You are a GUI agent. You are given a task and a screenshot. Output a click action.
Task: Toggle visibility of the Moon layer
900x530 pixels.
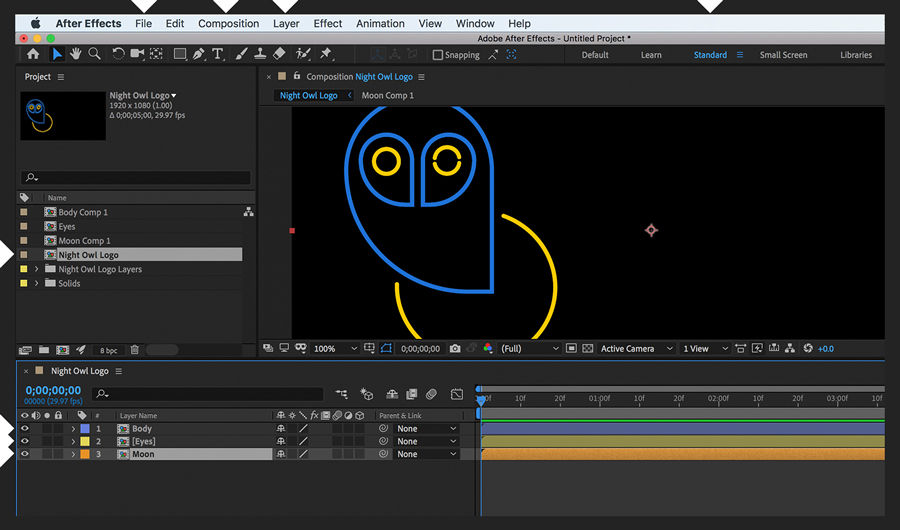pos(25,454)
